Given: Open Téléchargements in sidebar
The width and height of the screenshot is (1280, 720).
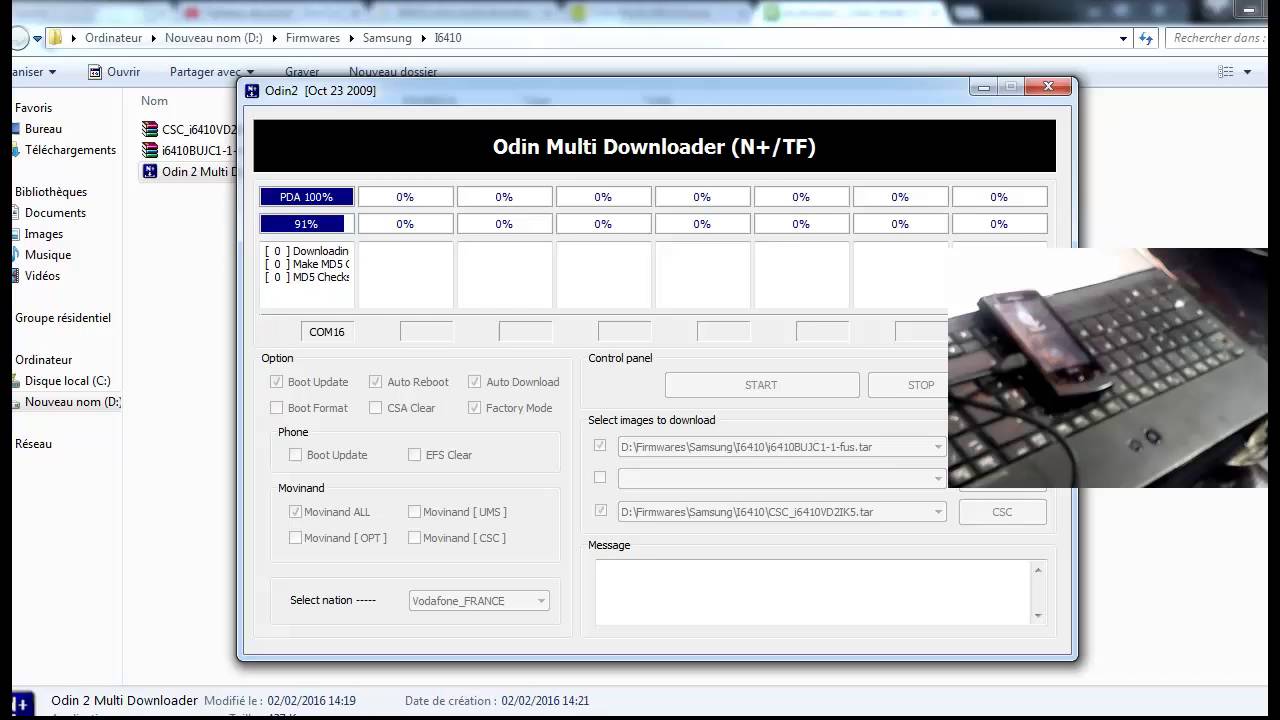Looking at the screenshot, I should point(70,150).
